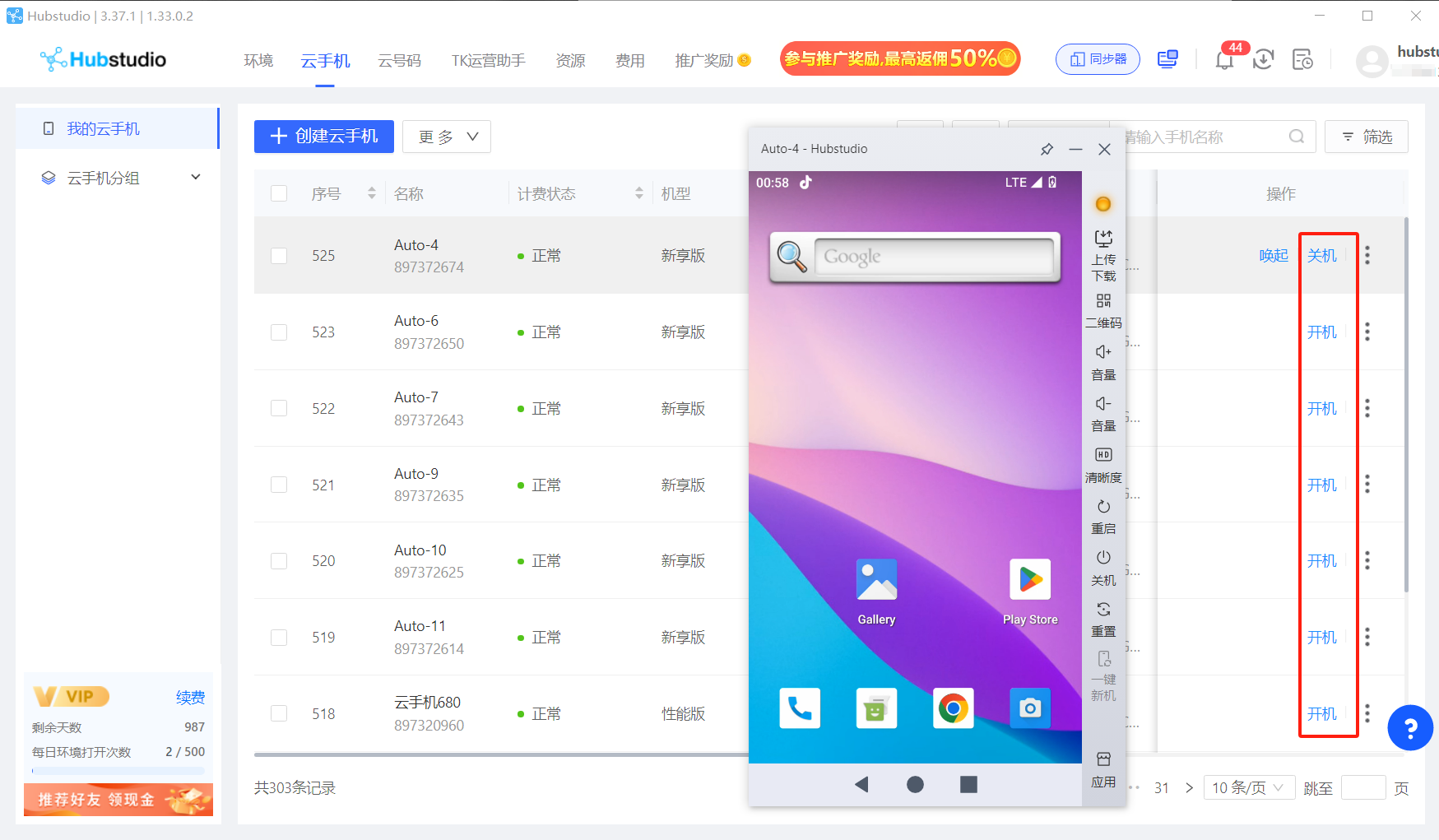Open the notification bell with 44 badge

point(1224,60)
